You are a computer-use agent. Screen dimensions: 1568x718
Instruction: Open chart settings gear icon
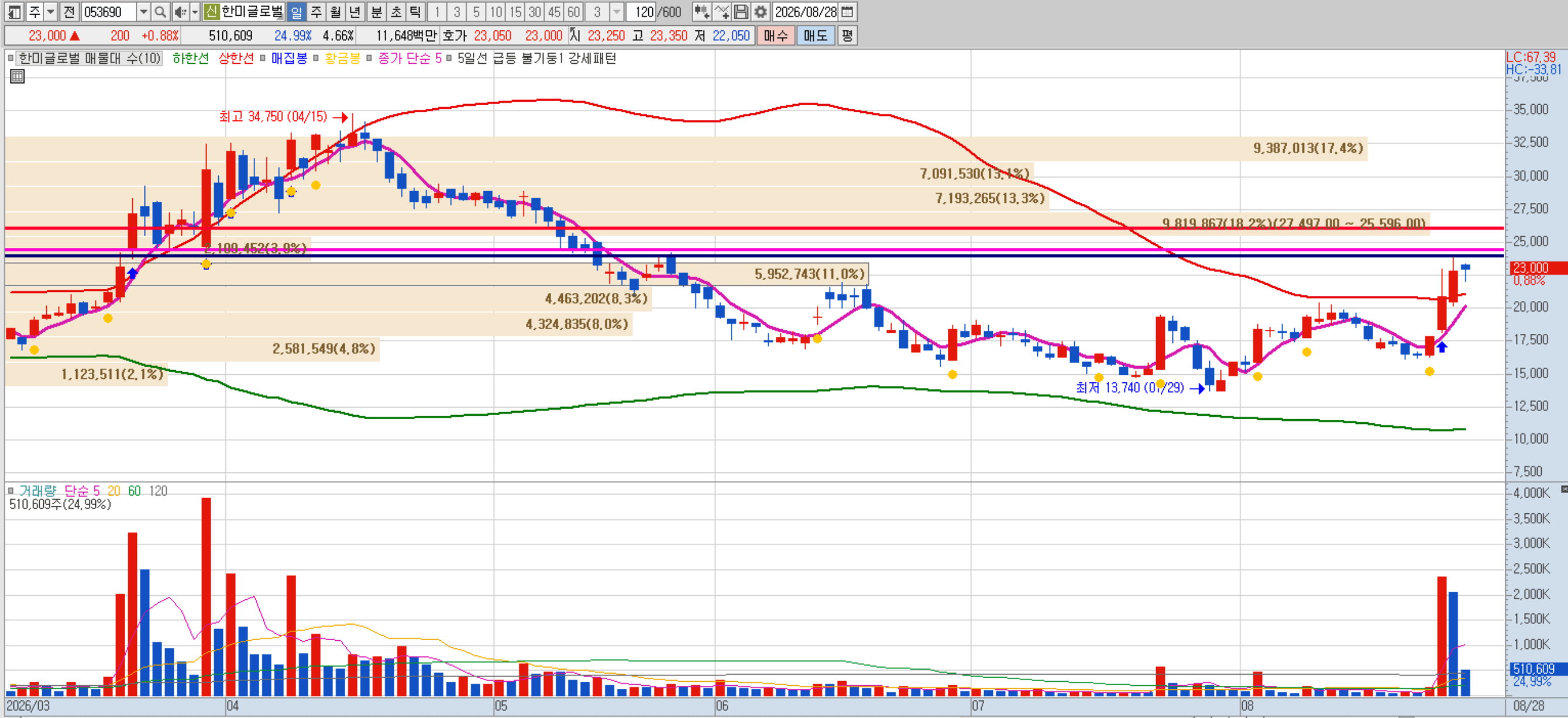[x=760, y=12]
